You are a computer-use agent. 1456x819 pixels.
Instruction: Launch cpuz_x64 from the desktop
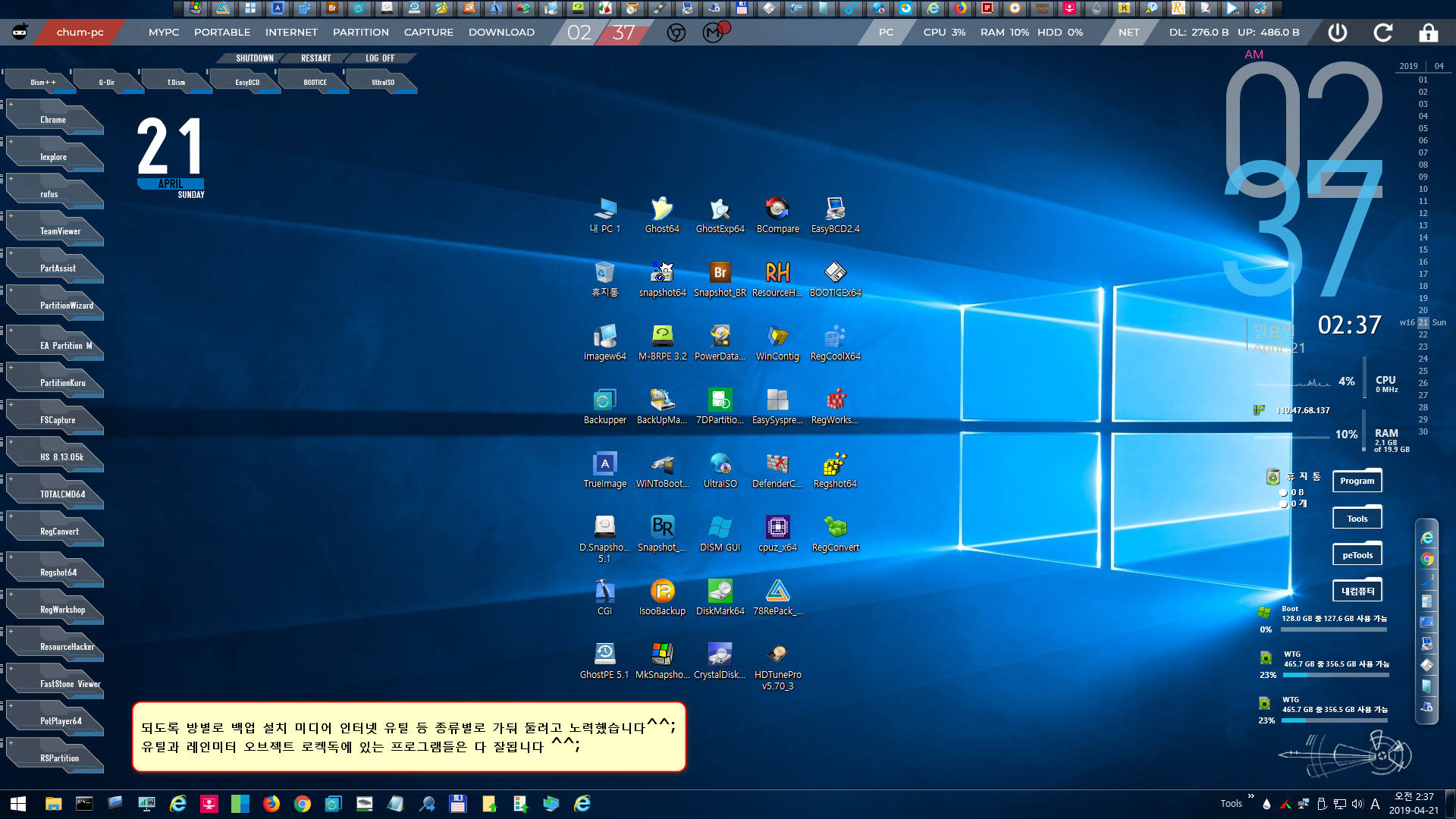coord(777,532)
